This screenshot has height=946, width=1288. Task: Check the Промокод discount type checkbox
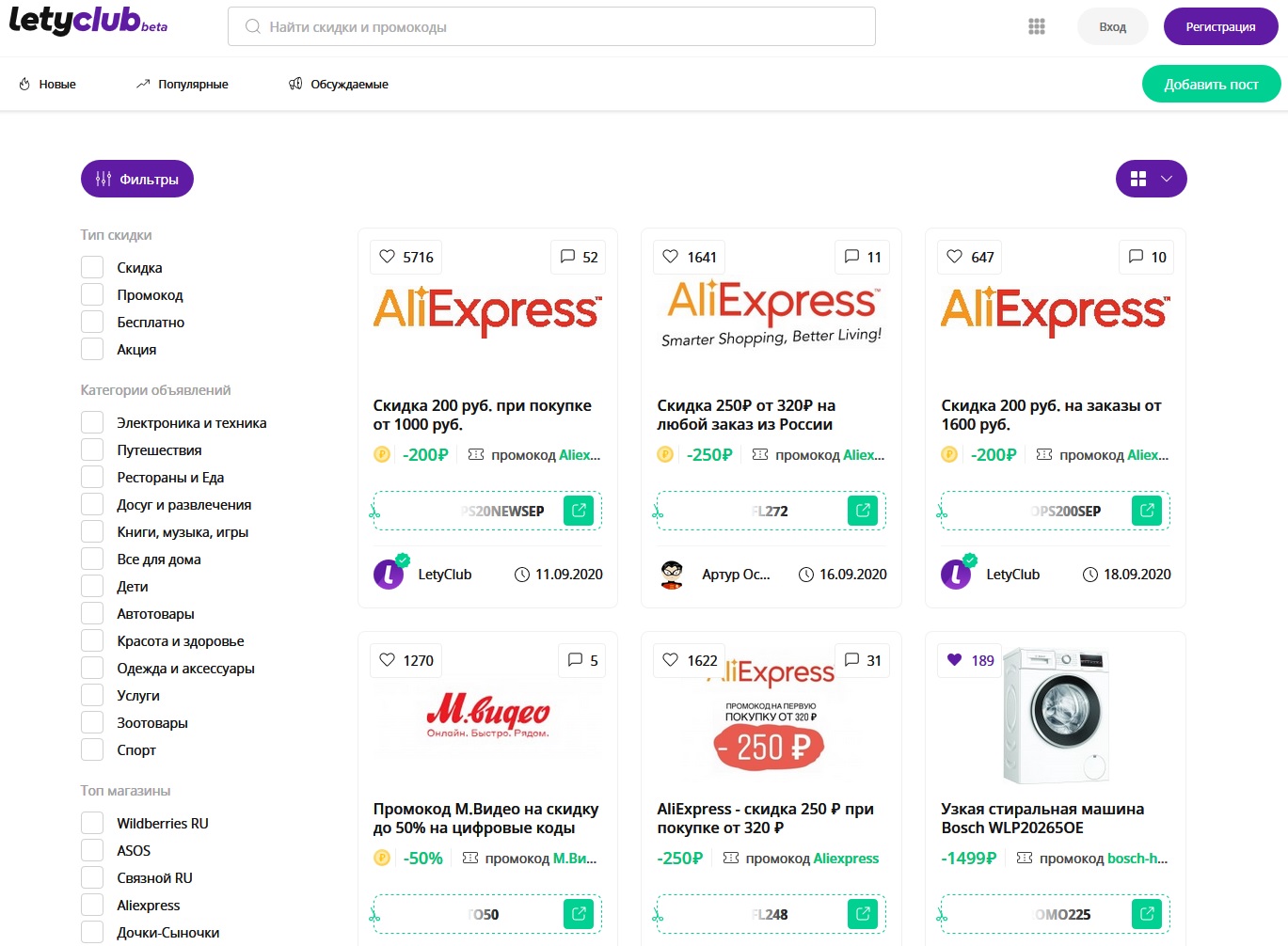(x=92, y=295)
